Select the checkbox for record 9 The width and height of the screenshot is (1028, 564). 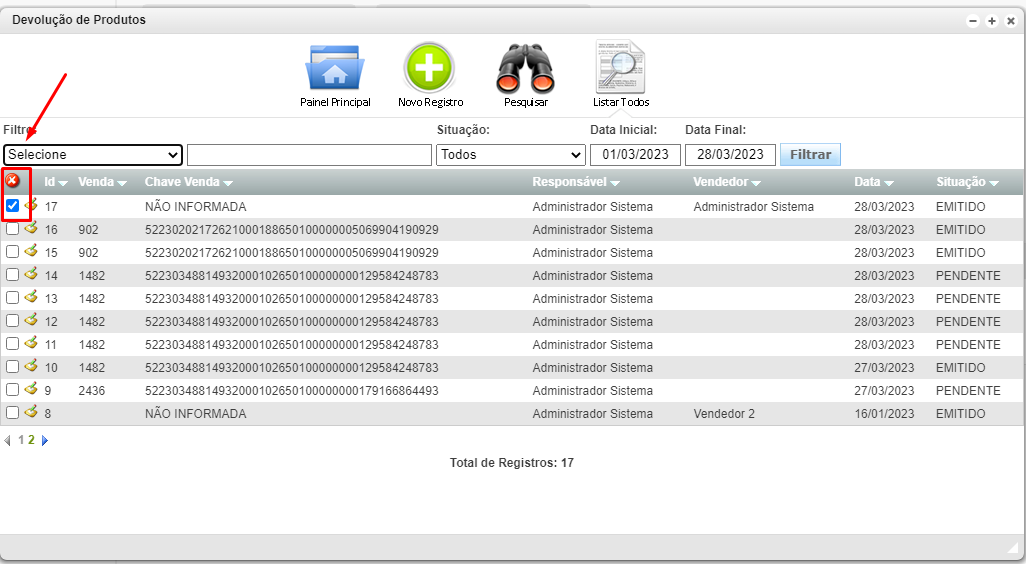13,390
